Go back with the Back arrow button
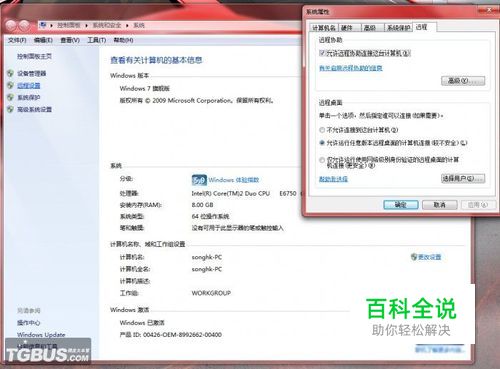This screenshot has height=369, width=500. pyautogui.click(x=11, y=25)
